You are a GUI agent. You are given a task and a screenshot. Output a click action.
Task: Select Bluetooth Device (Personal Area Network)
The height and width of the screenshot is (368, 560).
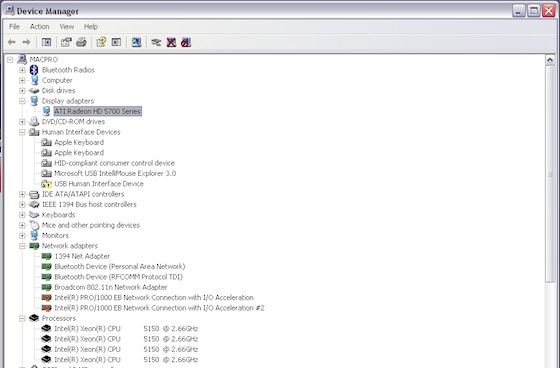tap(120, 267)
